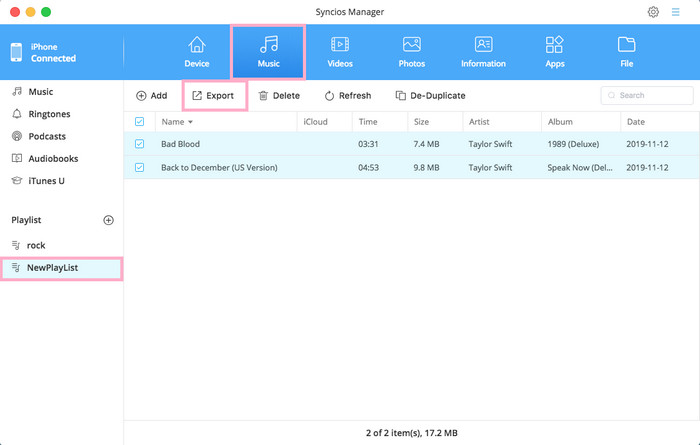Click the 9.8 MB size cell
This screenshot has width=700, height=445.
426,167
